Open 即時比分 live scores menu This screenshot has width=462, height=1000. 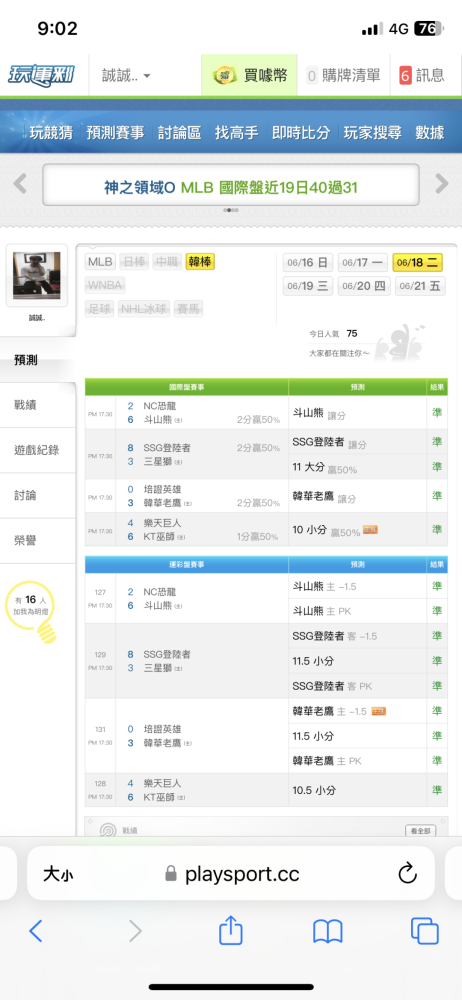(x=301, y=133)
